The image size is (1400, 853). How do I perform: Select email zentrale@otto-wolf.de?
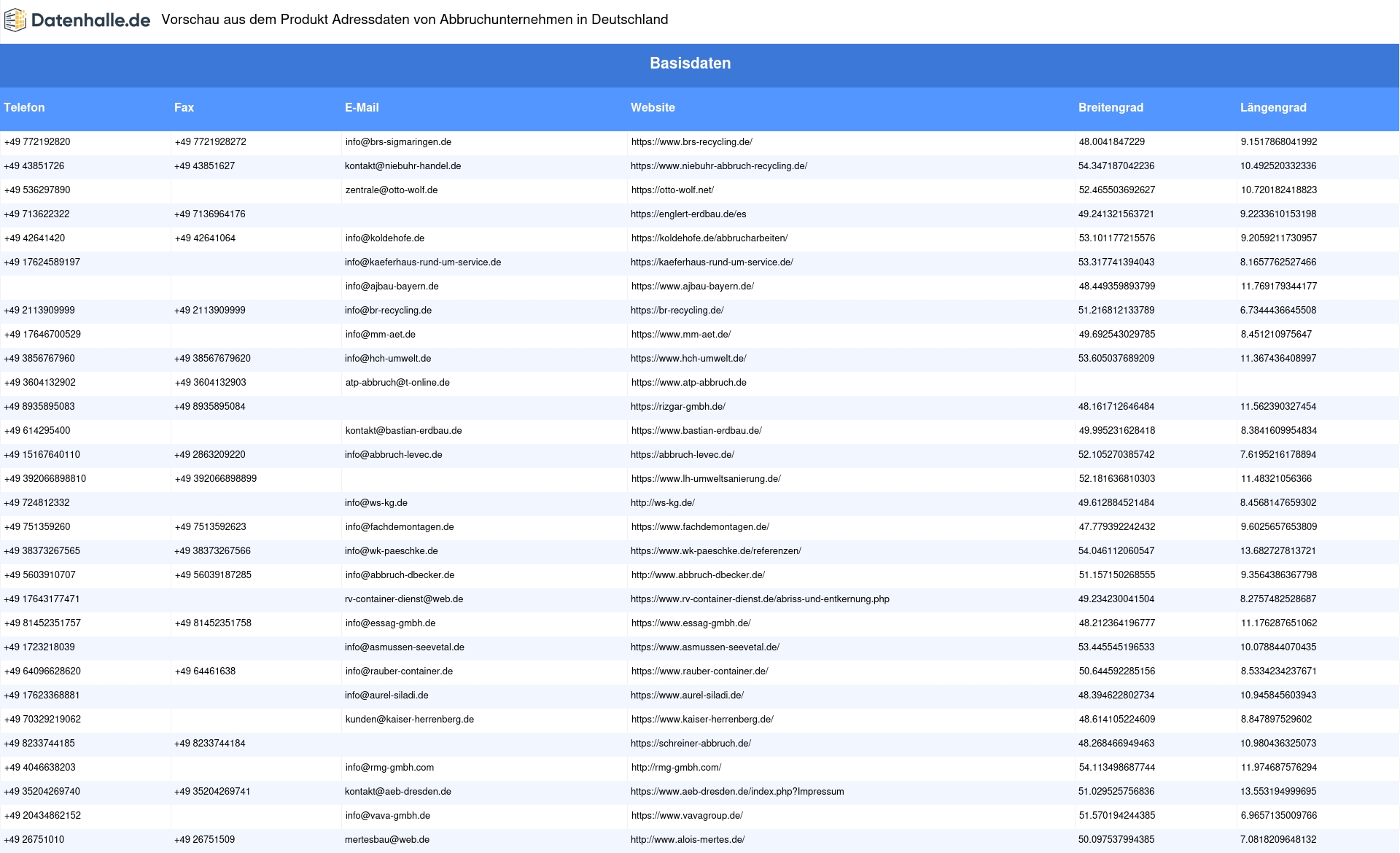point(392,190)
